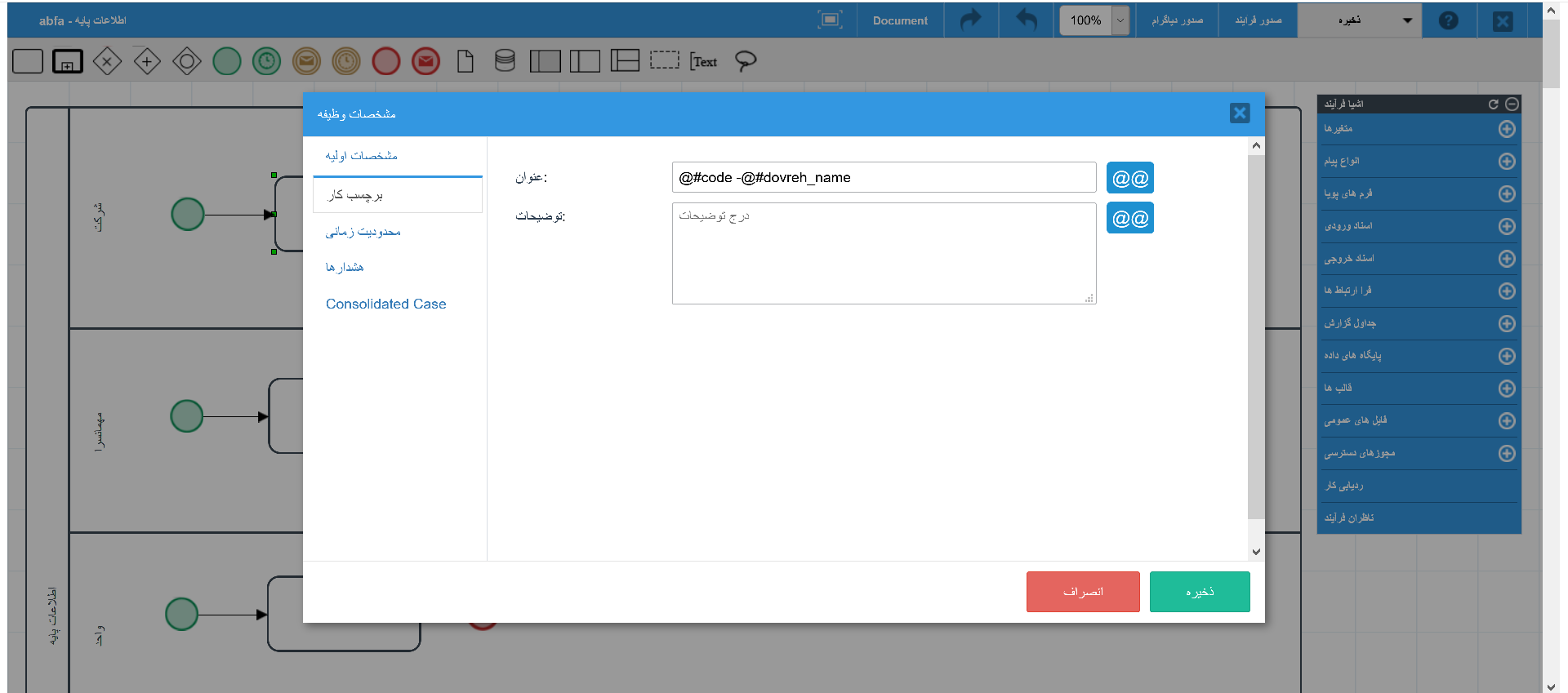Choose the red message end event icon
Image resolution: width=1568 pixels, height=693 pixels.
point(425,61)
